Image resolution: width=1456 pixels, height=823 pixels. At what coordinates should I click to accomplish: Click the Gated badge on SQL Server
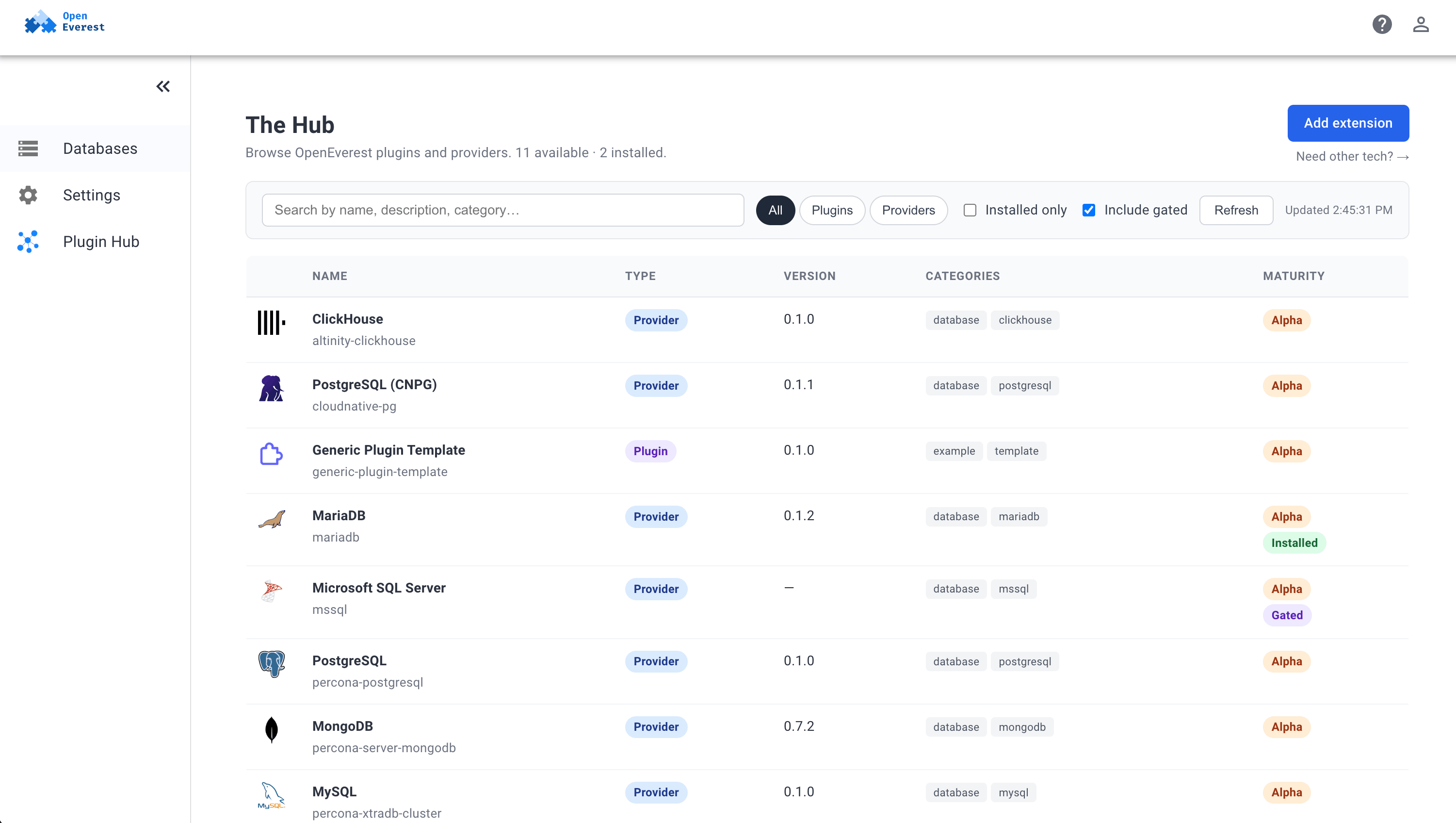pos(1286,615)
